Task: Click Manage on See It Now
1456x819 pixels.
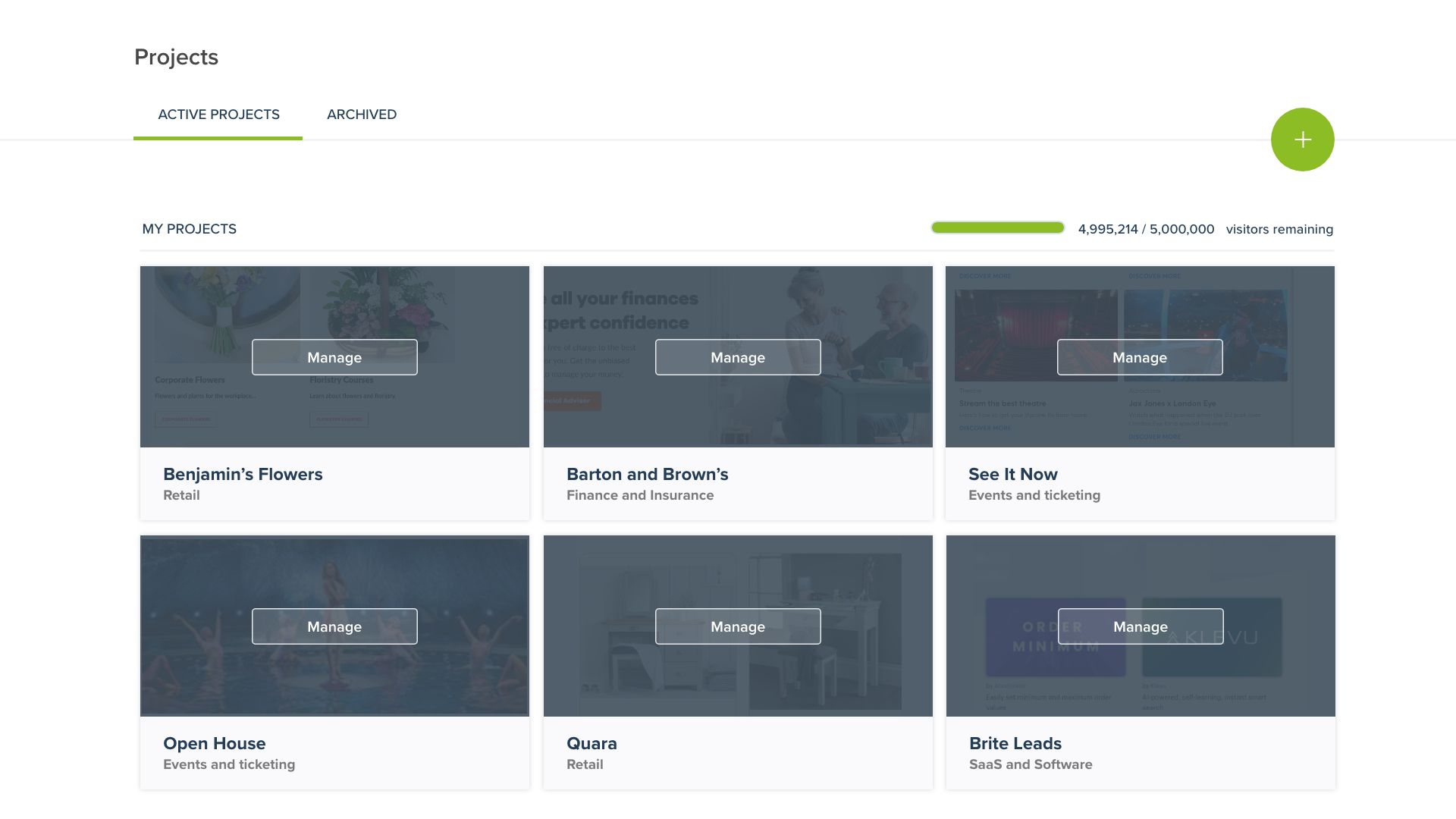Action: point(1140,356)
